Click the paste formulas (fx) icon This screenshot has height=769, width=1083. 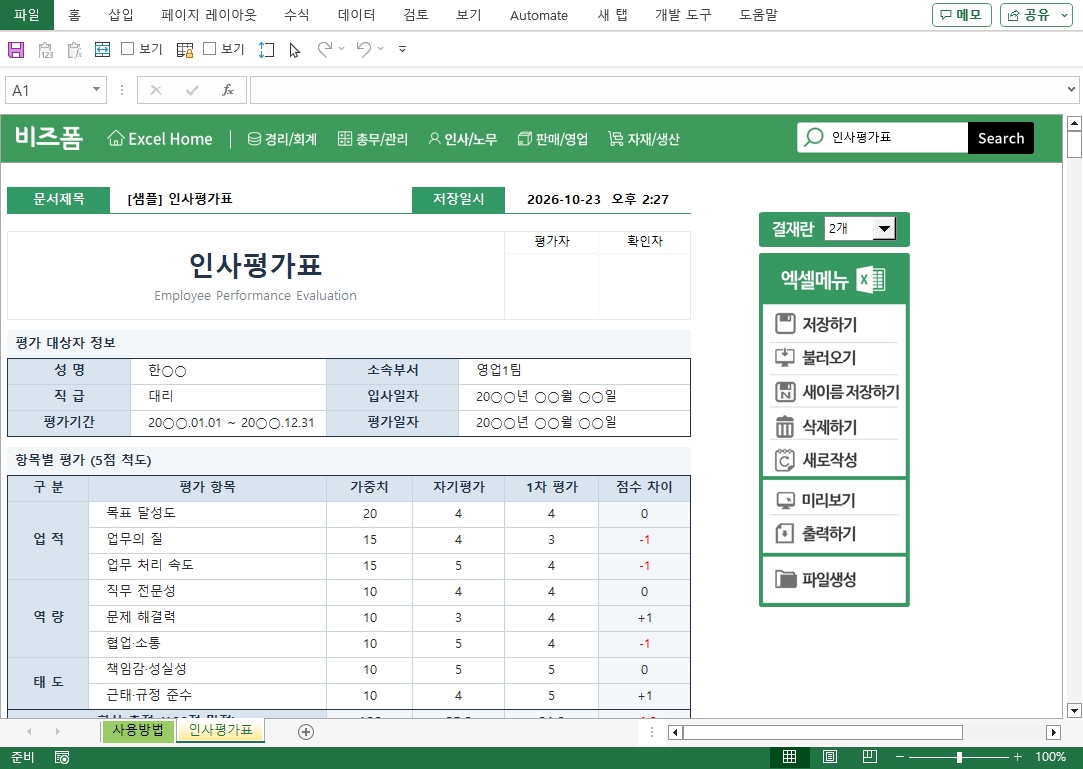coord(75,50)
